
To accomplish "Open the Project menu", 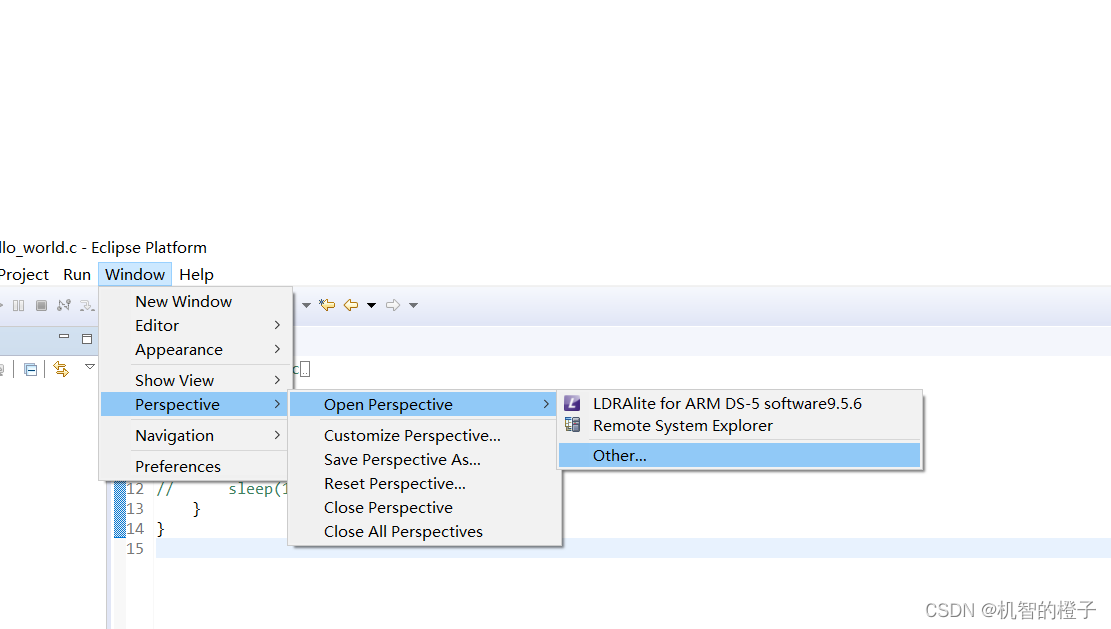I will [24, 275].
